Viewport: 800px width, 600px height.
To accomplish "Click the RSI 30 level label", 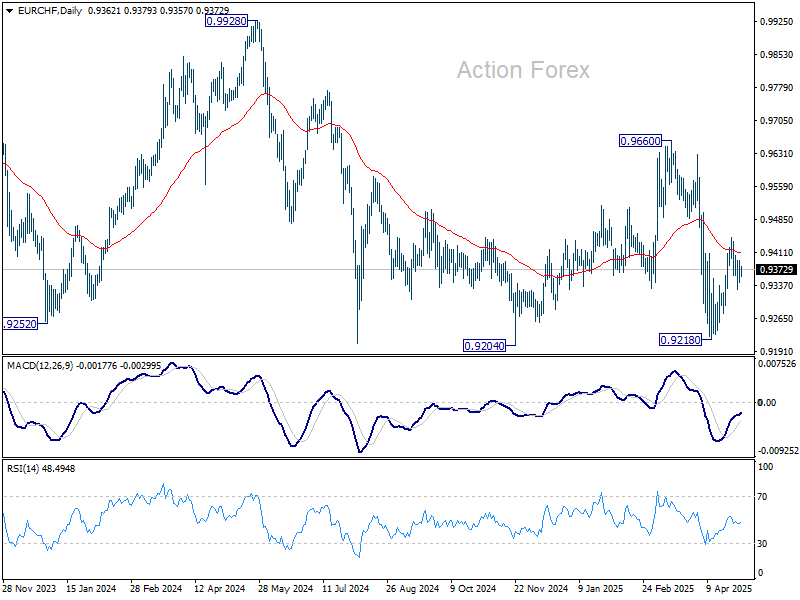I will (762, 544).
